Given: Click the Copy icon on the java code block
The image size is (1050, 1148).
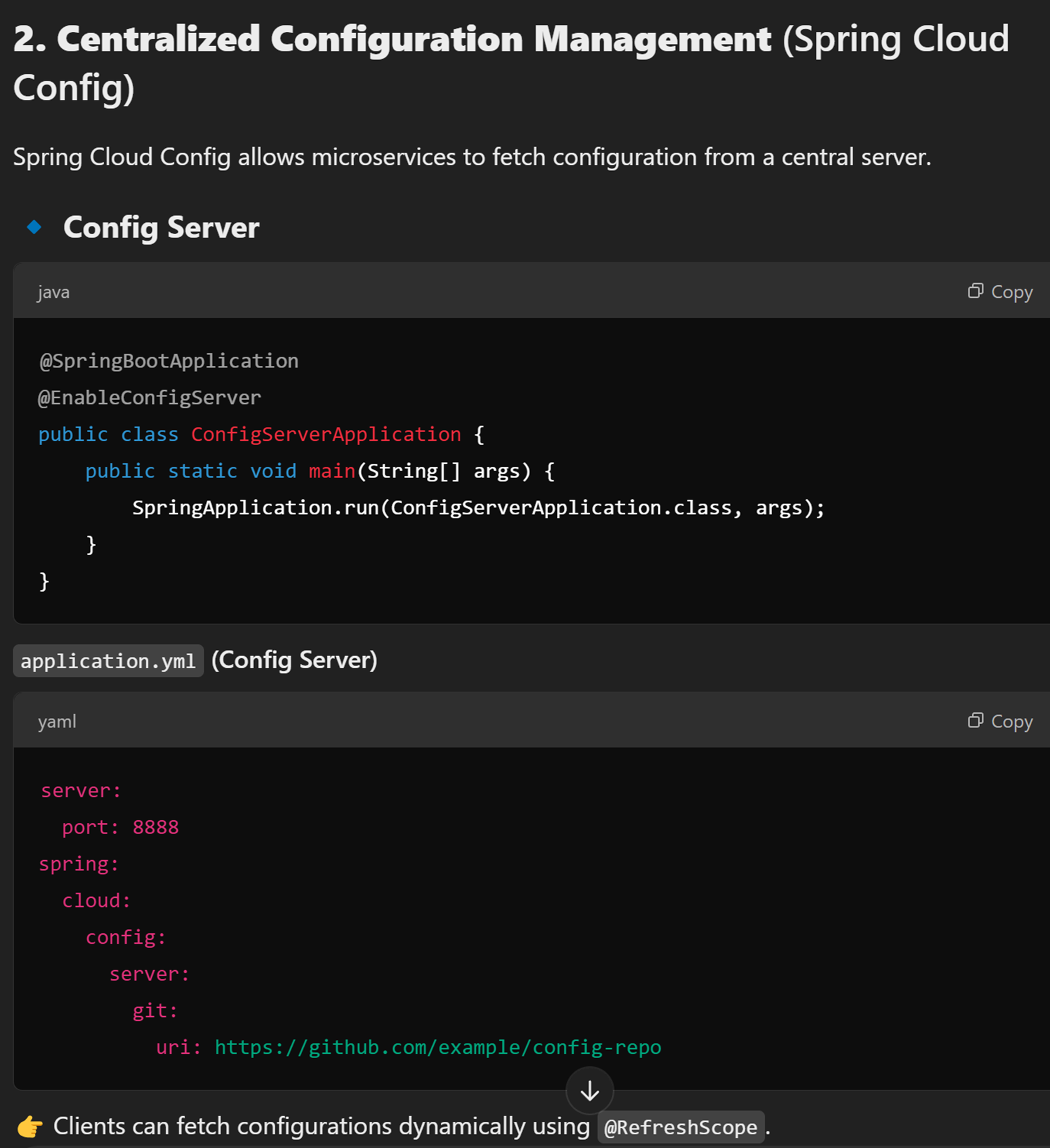Looking at the screenshot, I should click(975, 291).
